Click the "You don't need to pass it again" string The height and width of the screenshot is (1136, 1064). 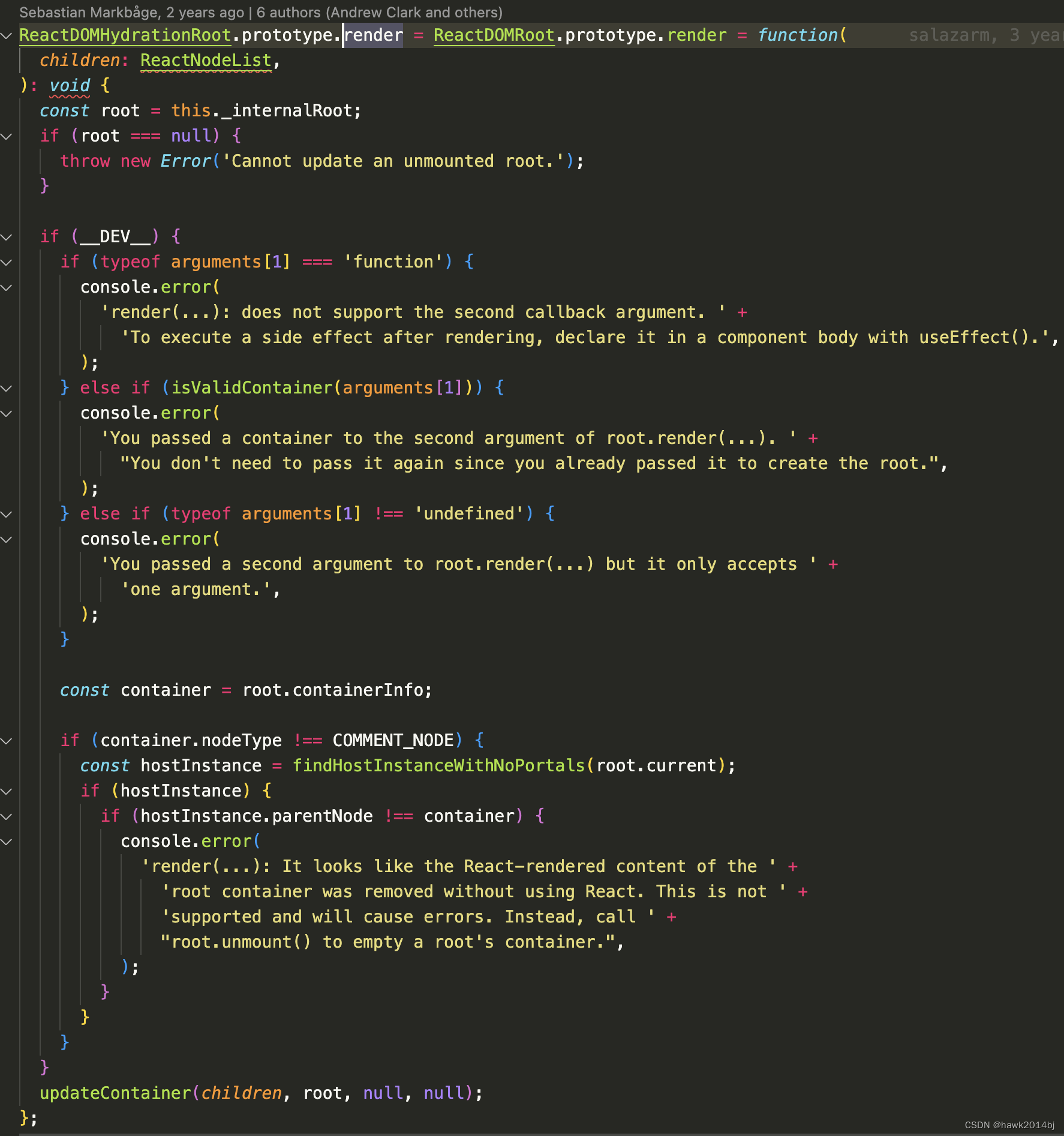pos(530,464)
